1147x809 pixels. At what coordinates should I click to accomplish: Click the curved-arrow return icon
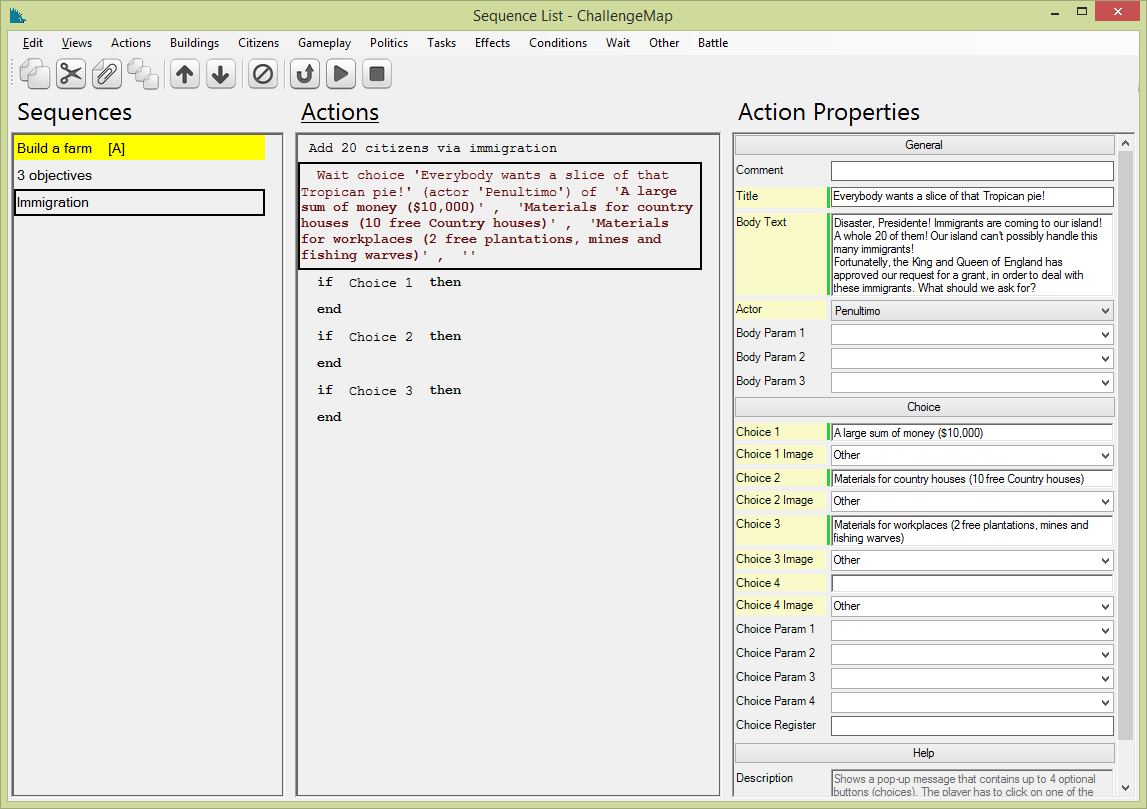tap(305, 74)
